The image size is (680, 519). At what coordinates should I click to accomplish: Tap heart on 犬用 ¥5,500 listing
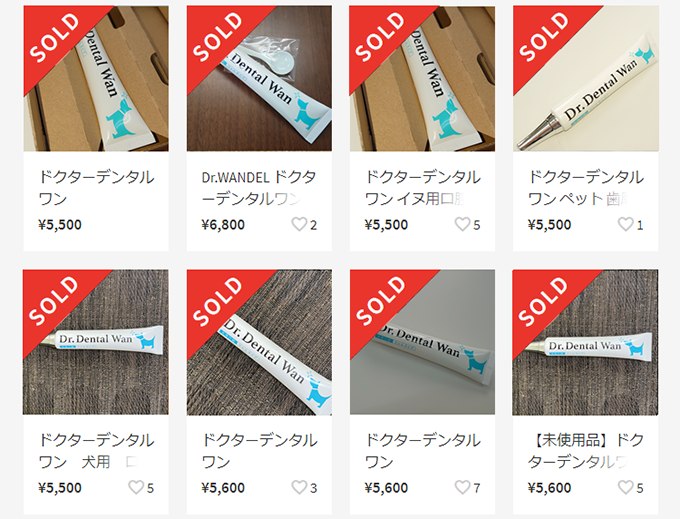[x=136, y=487]
